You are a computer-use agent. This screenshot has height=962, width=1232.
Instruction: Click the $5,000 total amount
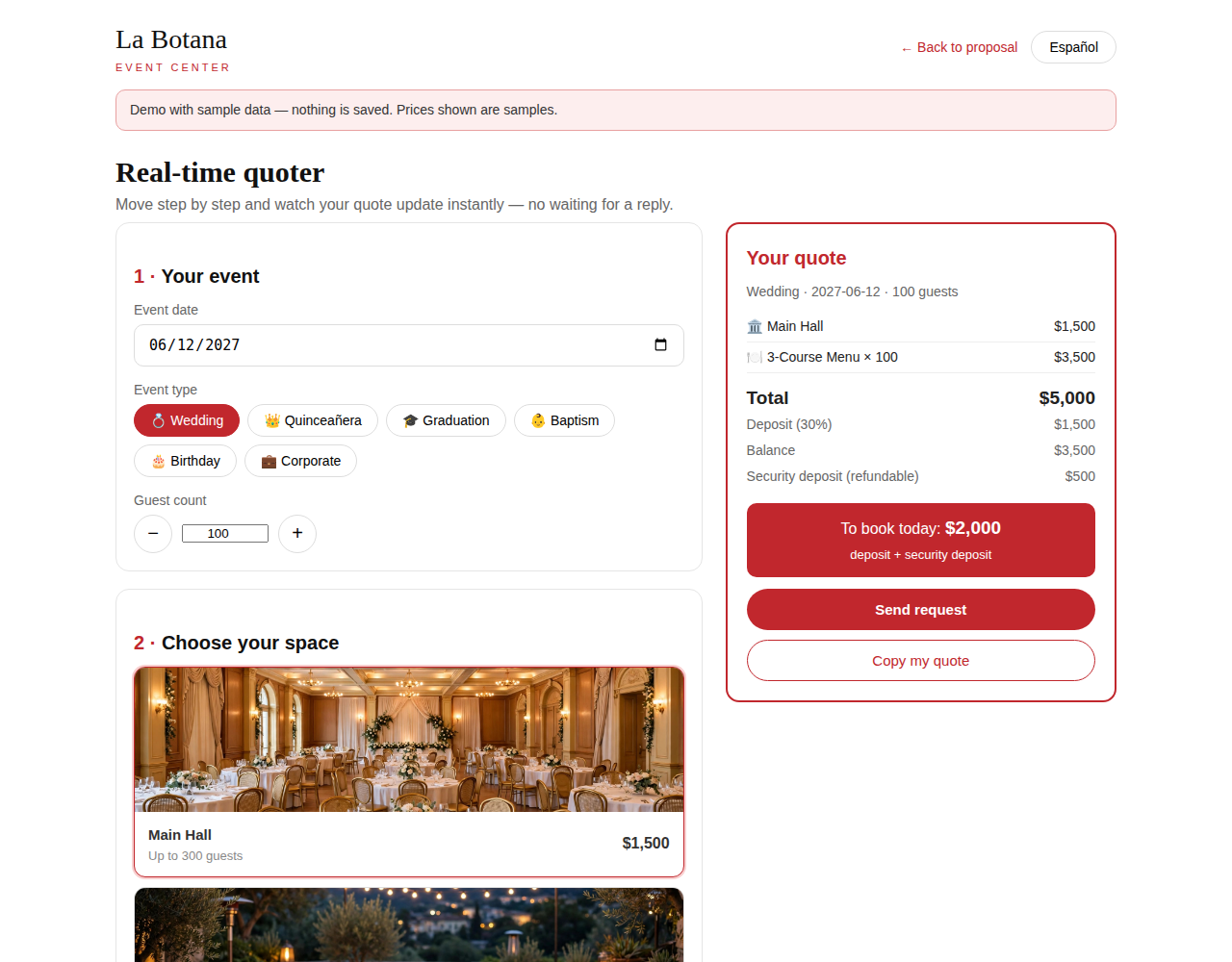[x=1066, y=398]
